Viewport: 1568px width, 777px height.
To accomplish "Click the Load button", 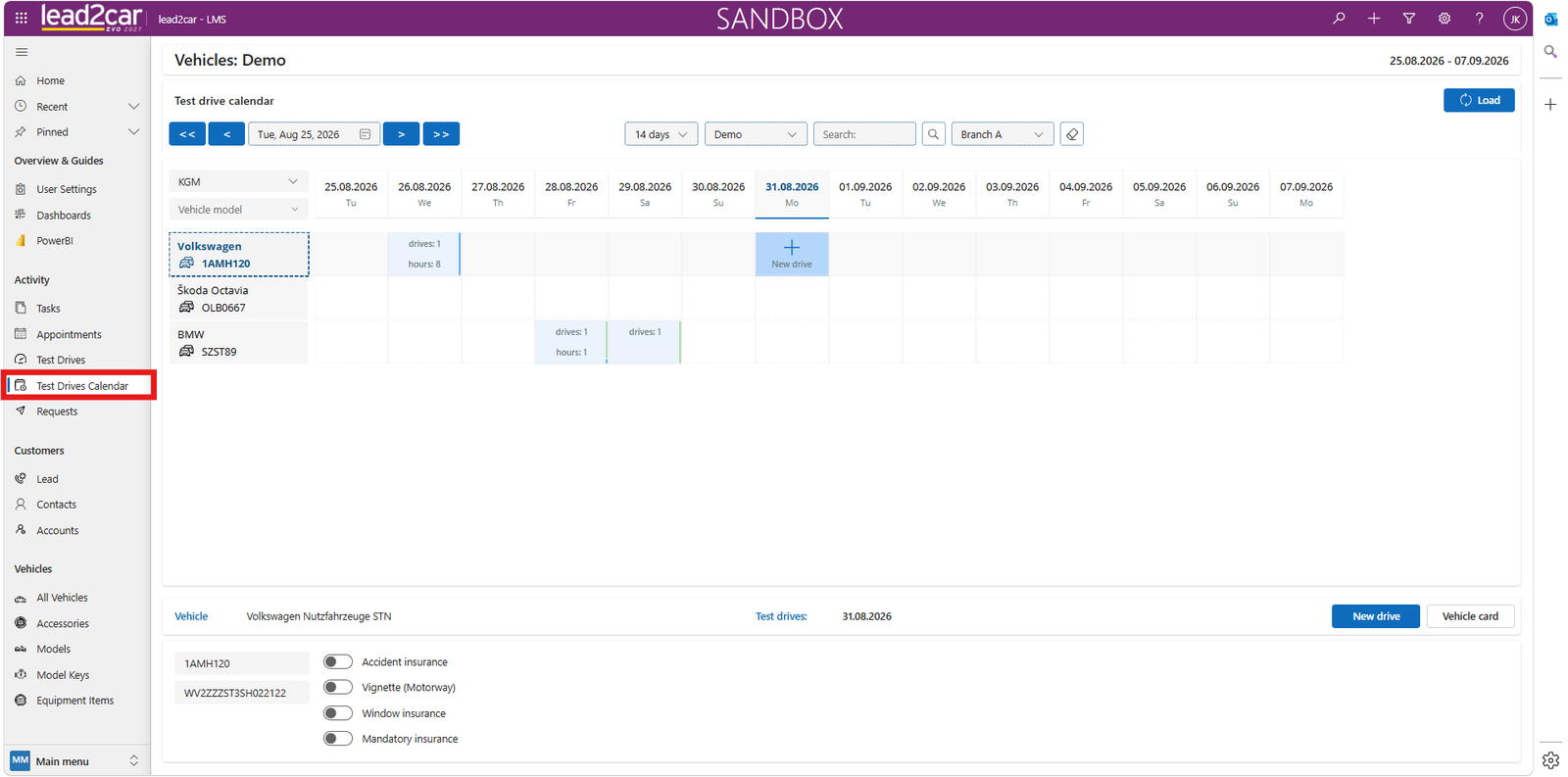I will point(1479,100).
